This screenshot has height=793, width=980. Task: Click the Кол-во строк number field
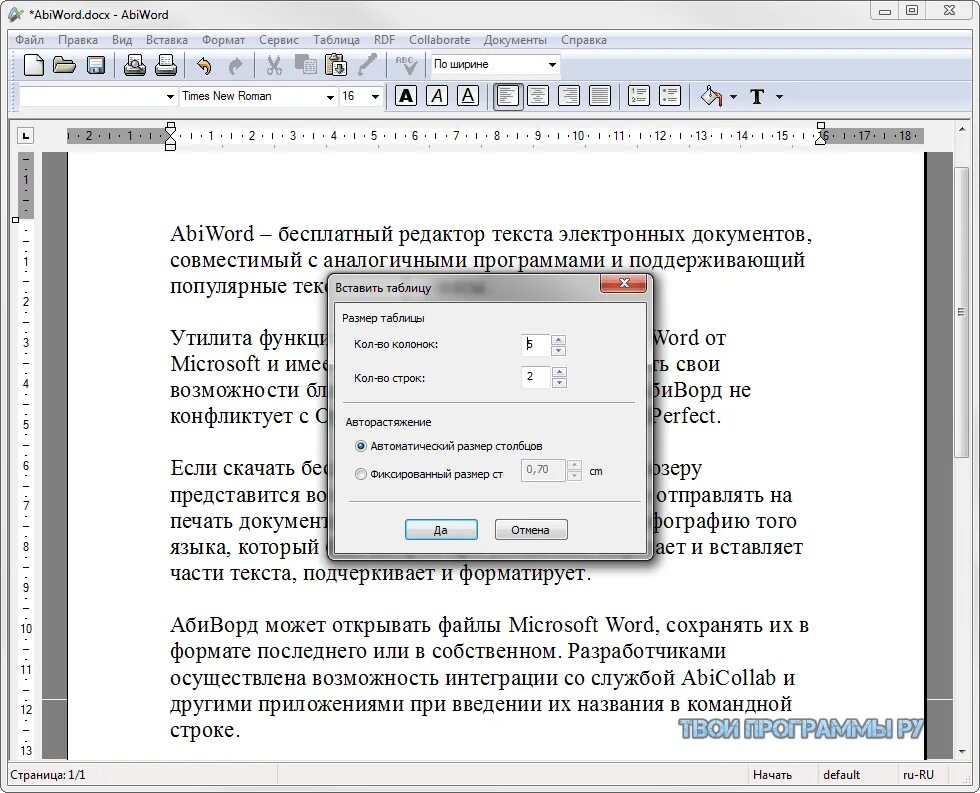point(536,377)
